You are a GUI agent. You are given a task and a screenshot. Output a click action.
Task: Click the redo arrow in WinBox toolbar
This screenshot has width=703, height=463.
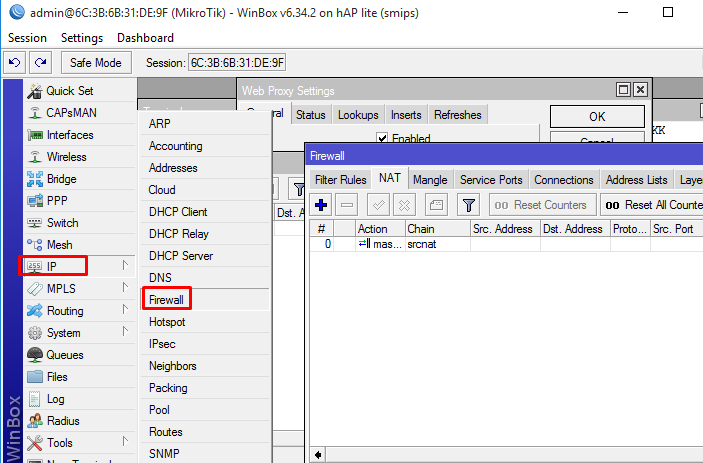click(x=40, y=63)
